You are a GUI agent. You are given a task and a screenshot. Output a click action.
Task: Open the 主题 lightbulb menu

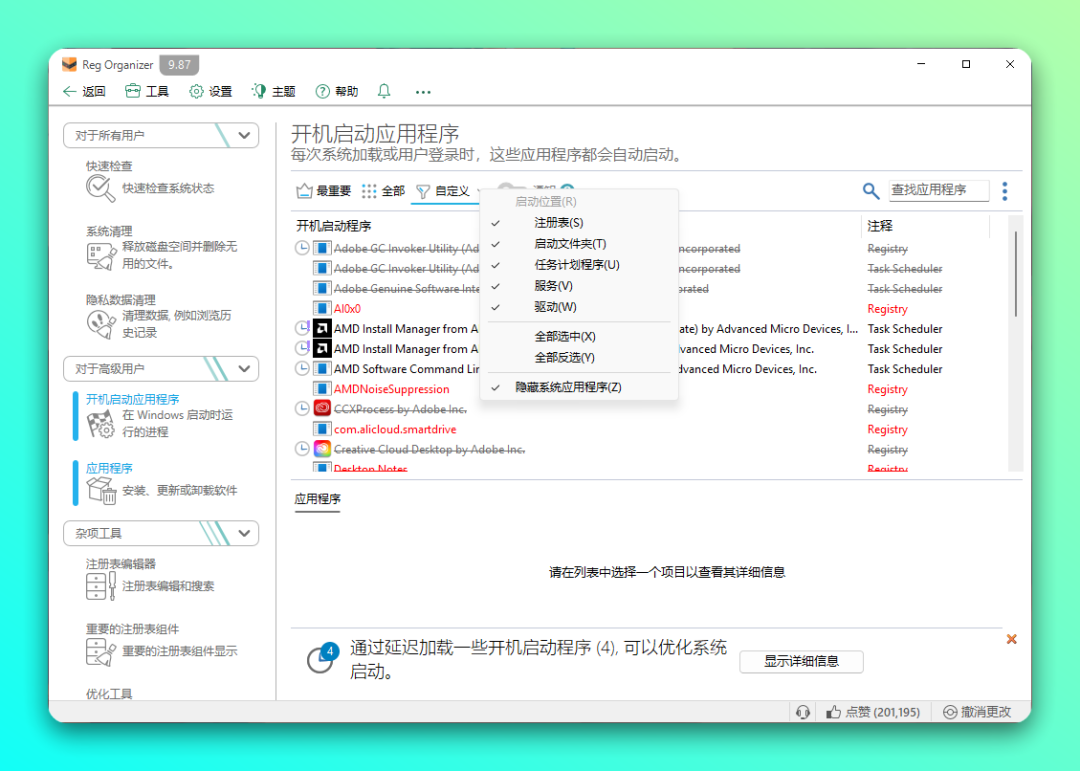tap(273, 92)
